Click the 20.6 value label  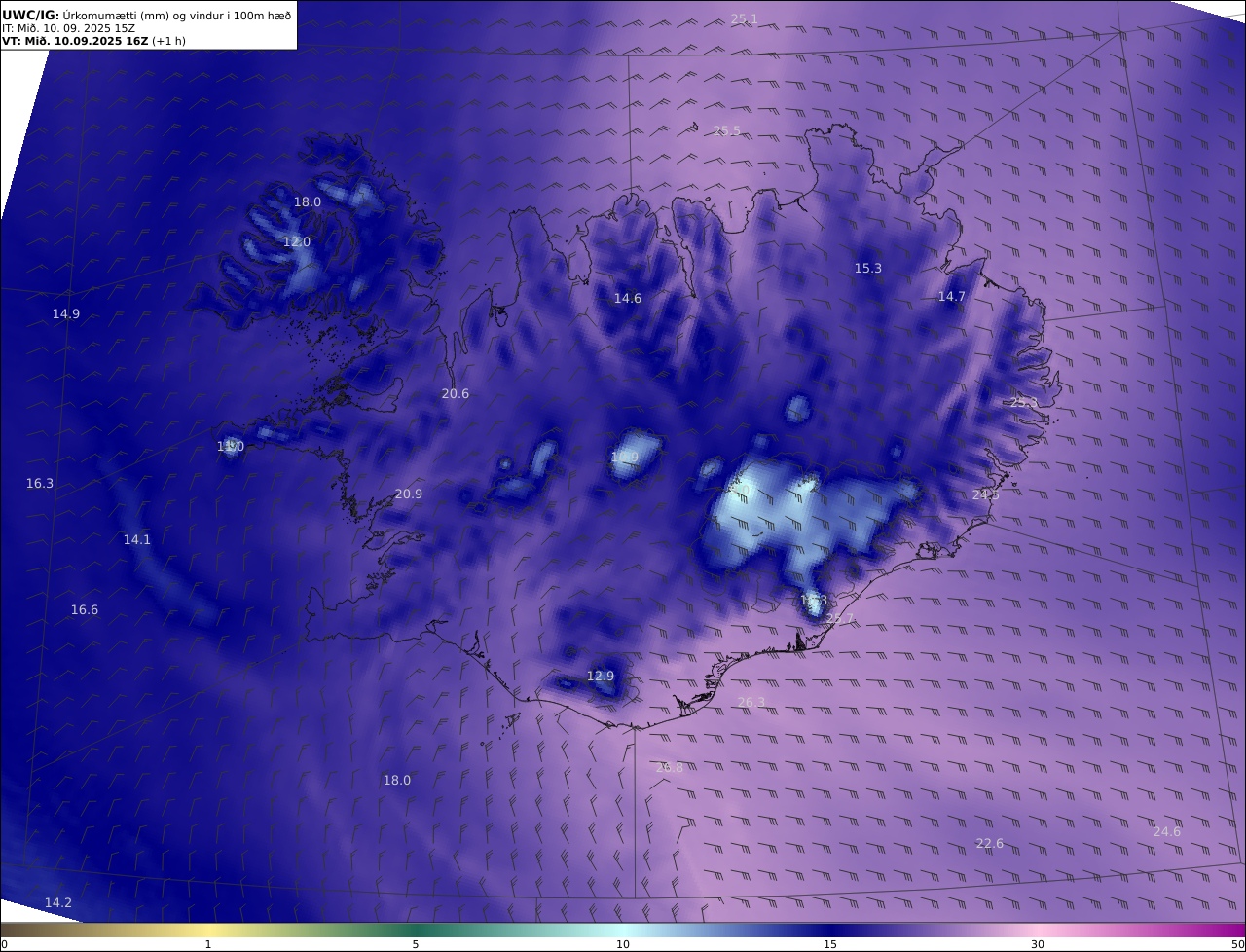[x=455, y=393]
